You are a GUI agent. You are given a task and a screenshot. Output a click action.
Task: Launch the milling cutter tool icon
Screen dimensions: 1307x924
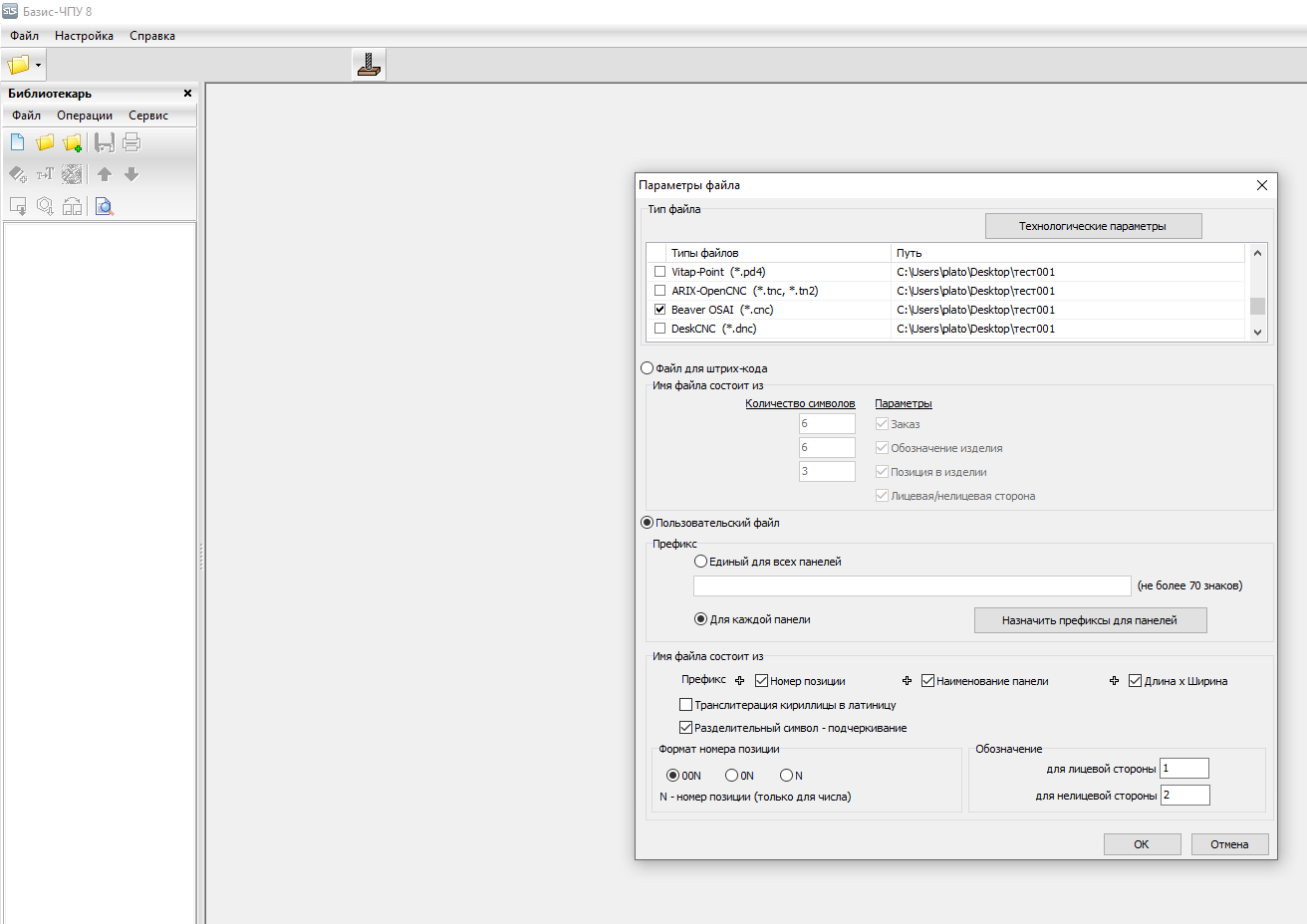pos(369,65)
